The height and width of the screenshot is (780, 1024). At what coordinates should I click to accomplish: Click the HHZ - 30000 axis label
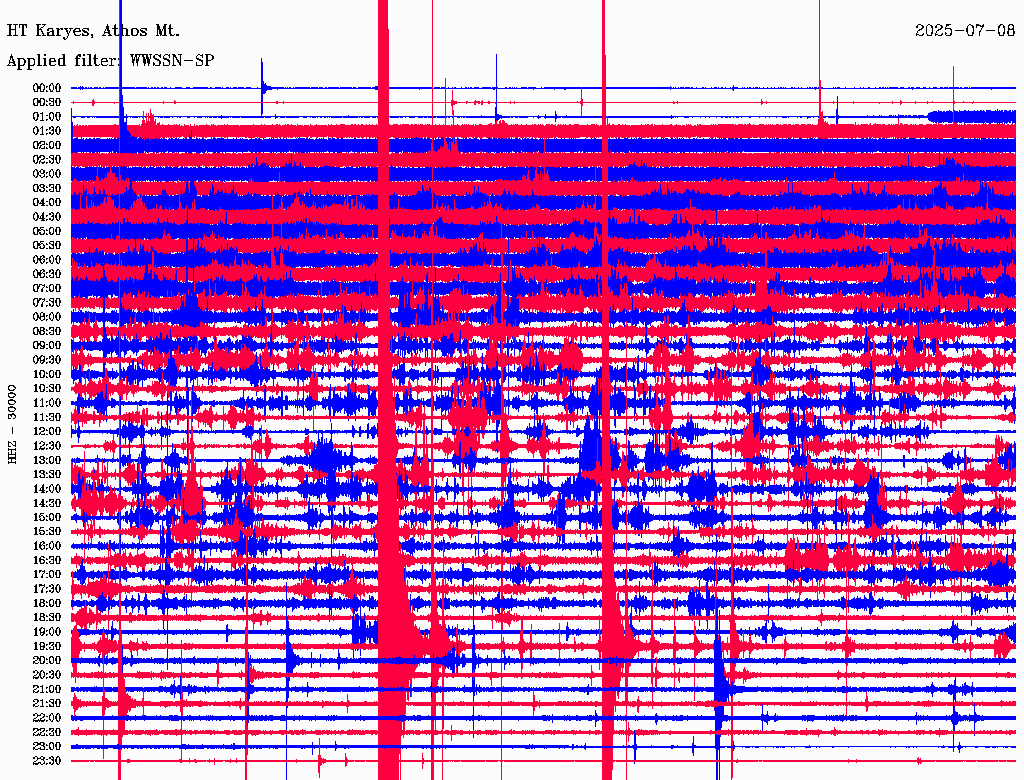tap(12, 424)
